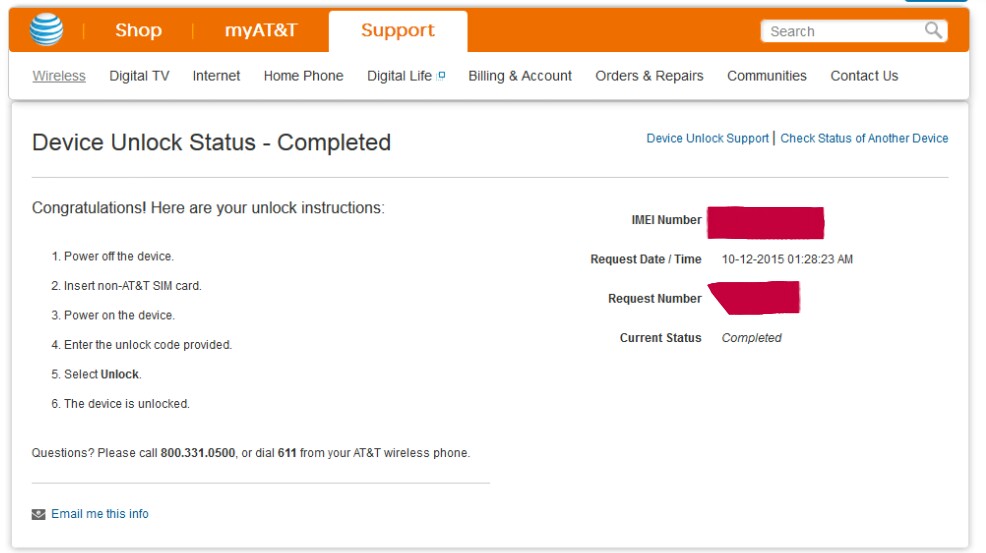Screen dimensions: 986x553
Task: Select Internet in the navigation bar
Action: [216, 76]
